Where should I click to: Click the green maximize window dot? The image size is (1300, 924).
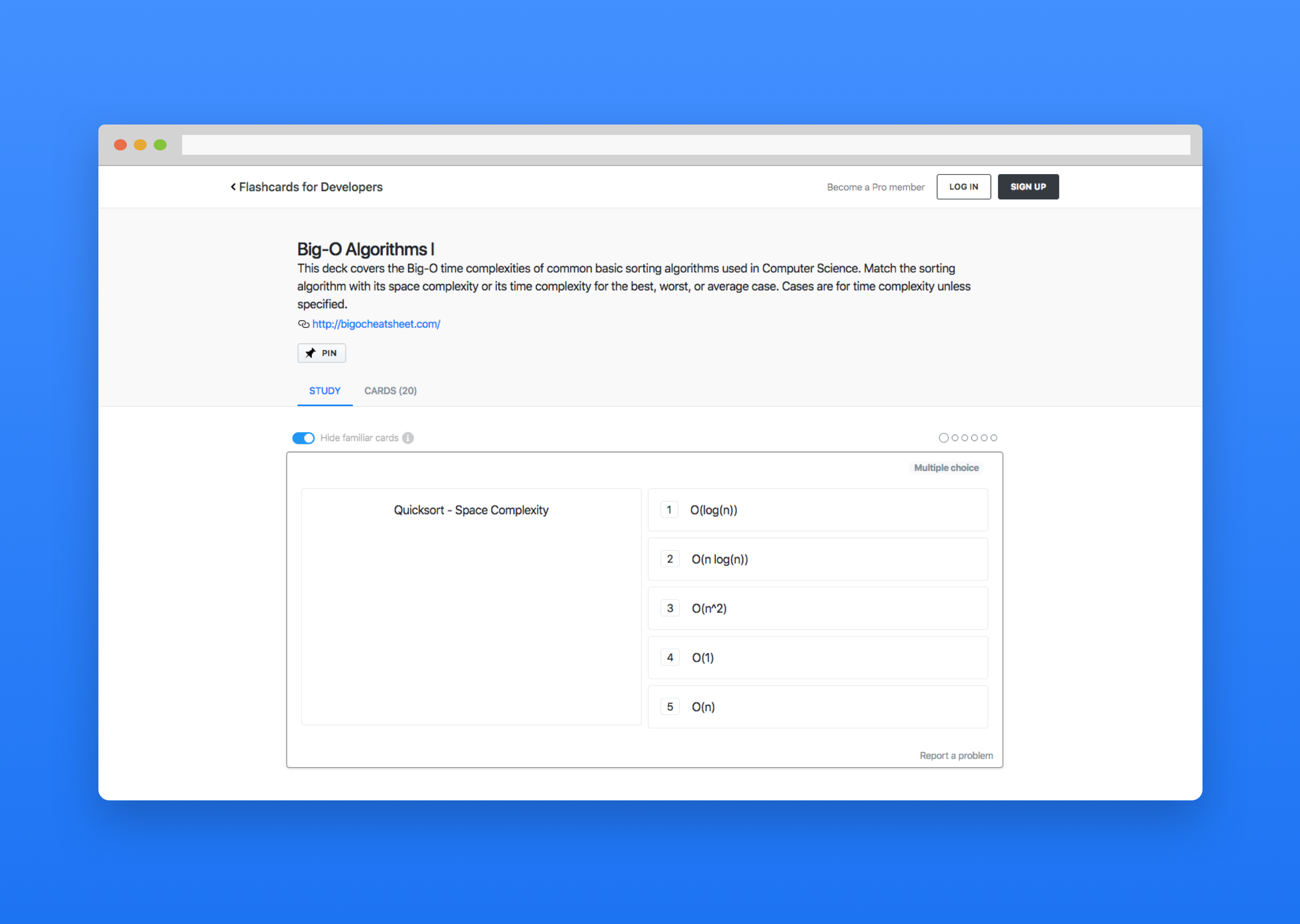coord(160,144)
